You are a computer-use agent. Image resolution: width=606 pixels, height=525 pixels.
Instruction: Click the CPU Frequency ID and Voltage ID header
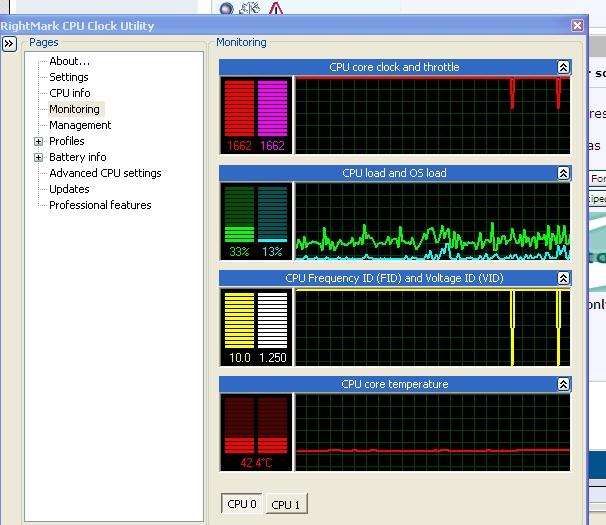pos(394,278)
